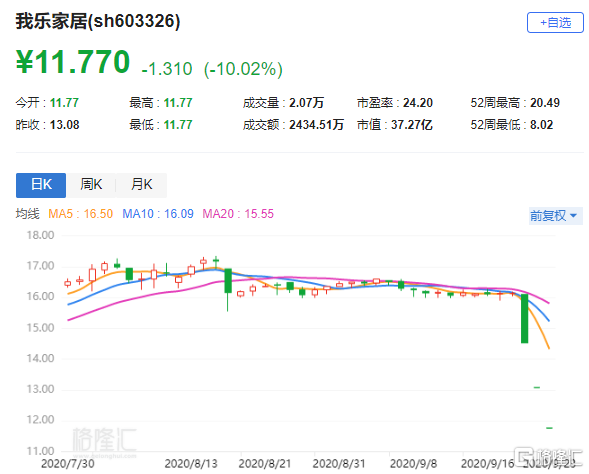Click the percent change (-10.02%)
The image size is (589, 474).
[x=243, y=69]
